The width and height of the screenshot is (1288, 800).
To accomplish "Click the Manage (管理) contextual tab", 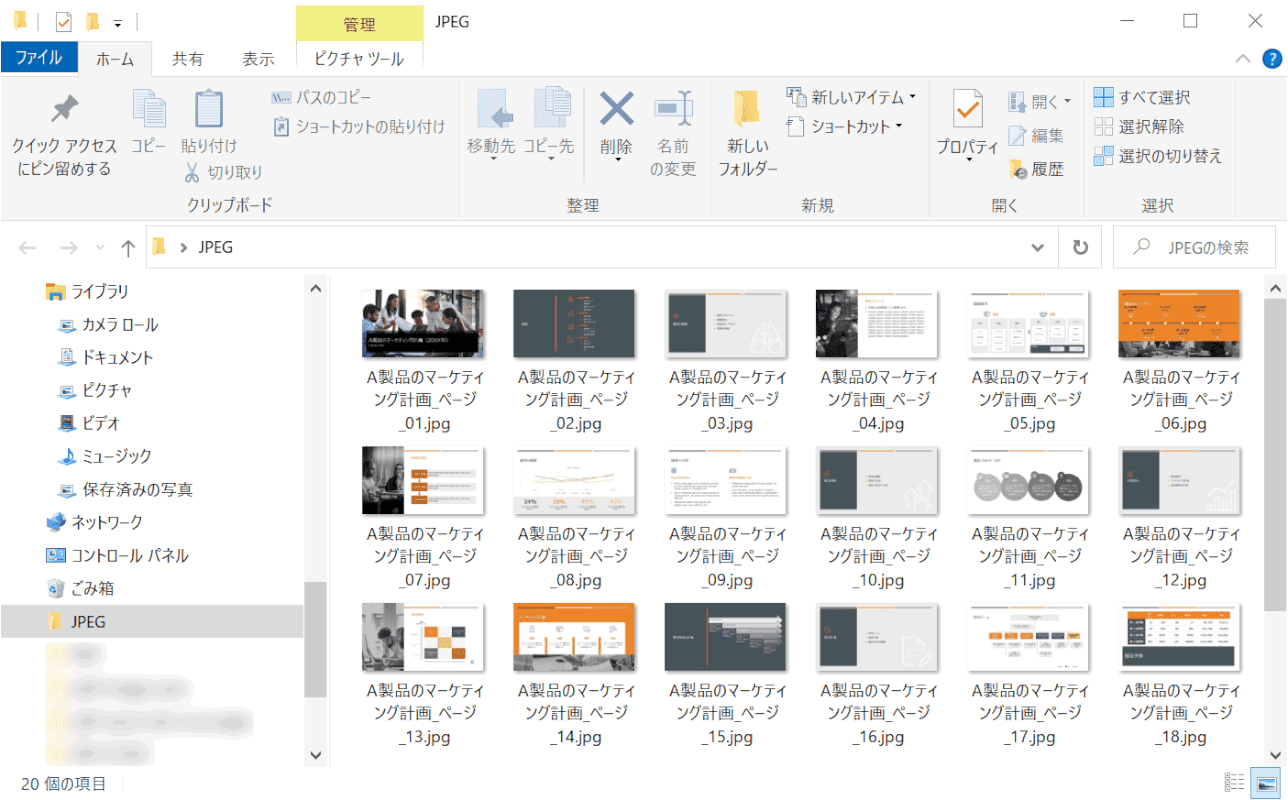I will click(x=359, y=23).
